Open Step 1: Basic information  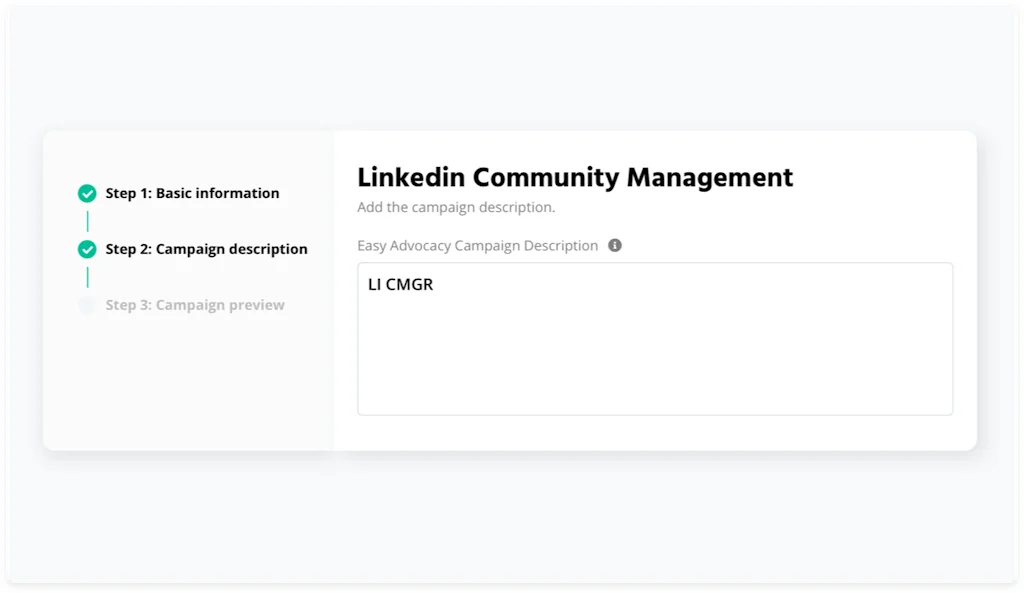(x=192, y=194)
